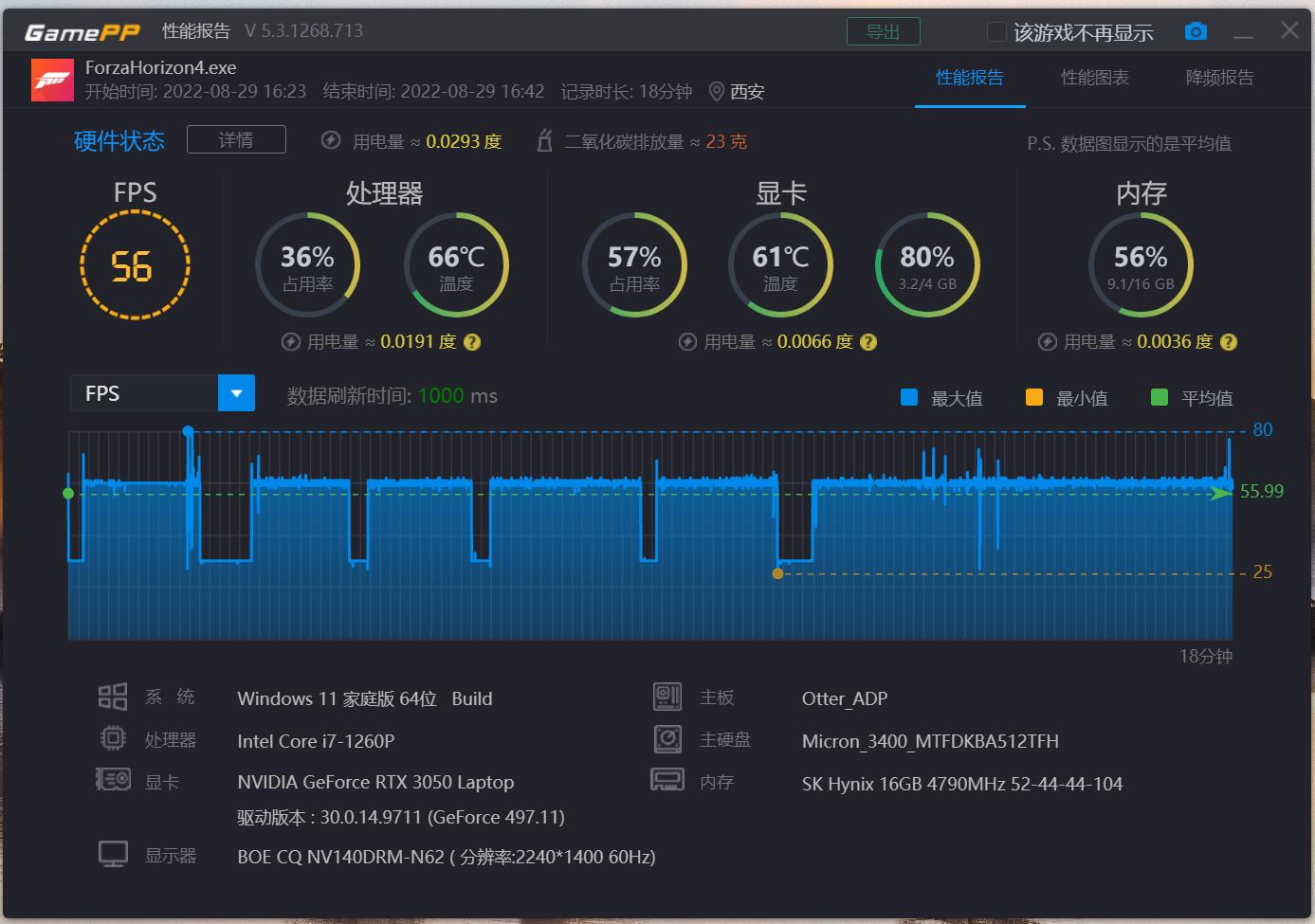Click the memory power bolt icon
This screenshot has width=1315, height=924.
click(x=1048, y=342)
